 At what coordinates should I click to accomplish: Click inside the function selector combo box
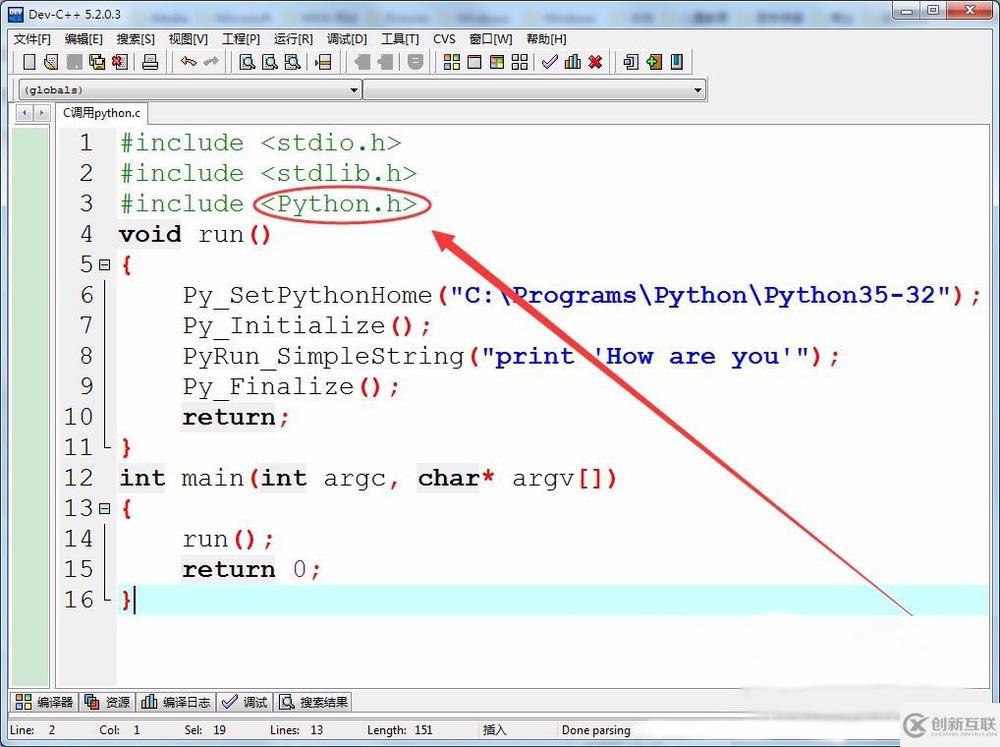[x=535, y=89]
